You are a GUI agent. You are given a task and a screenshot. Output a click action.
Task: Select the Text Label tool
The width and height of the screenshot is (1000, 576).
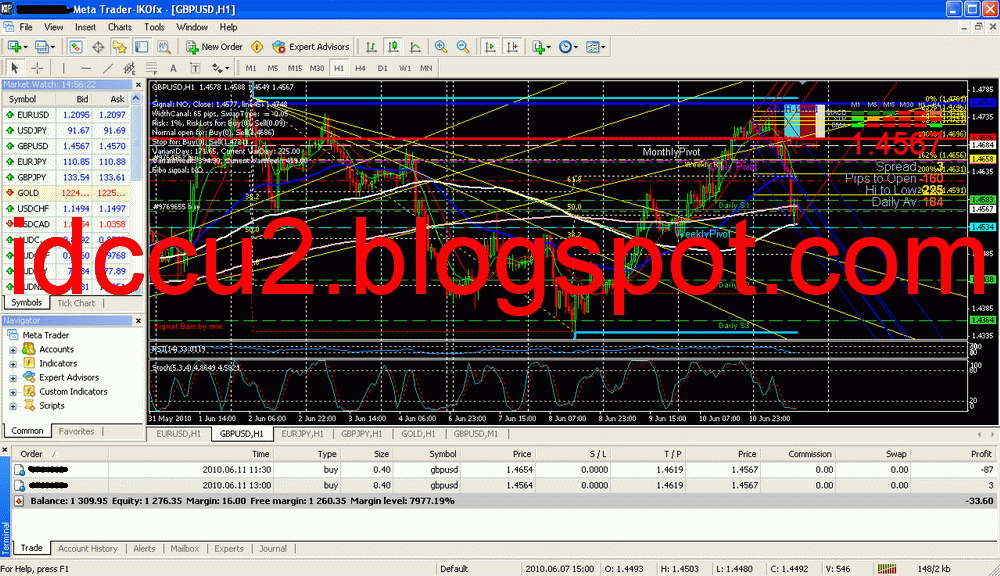point(195,68)
